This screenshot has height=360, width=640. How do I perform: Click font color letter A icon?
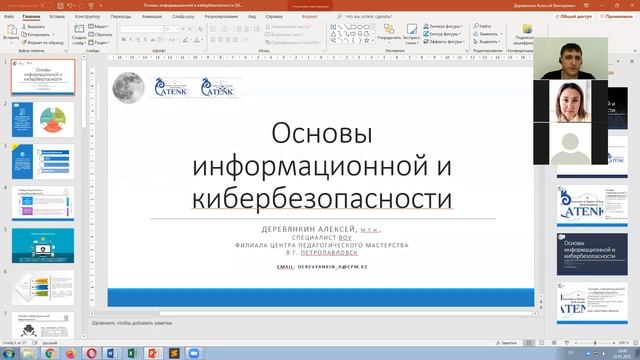click(197, 40)
